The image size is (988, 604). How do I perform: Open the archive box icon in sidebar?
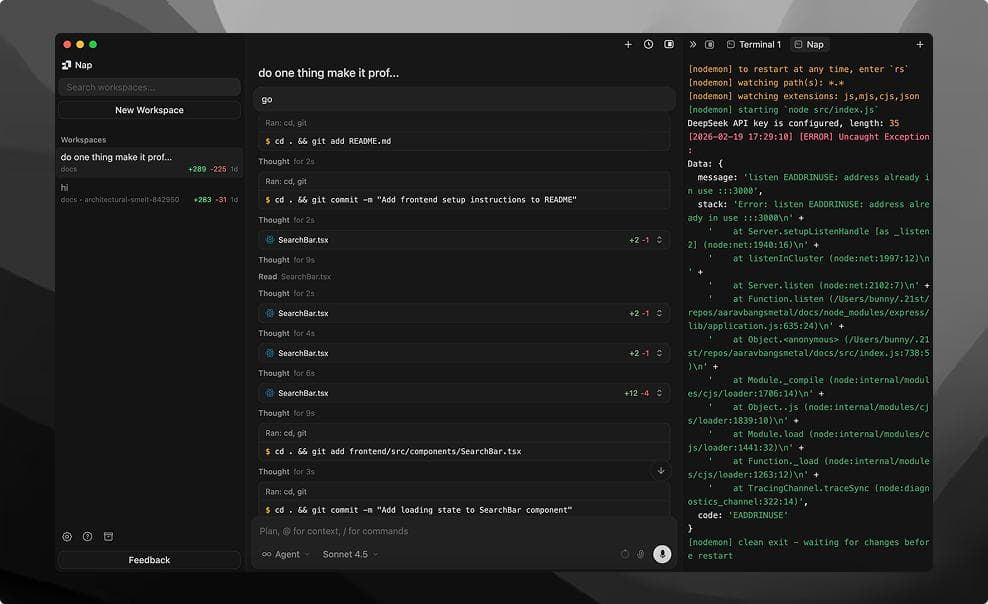tap(109, 537)
